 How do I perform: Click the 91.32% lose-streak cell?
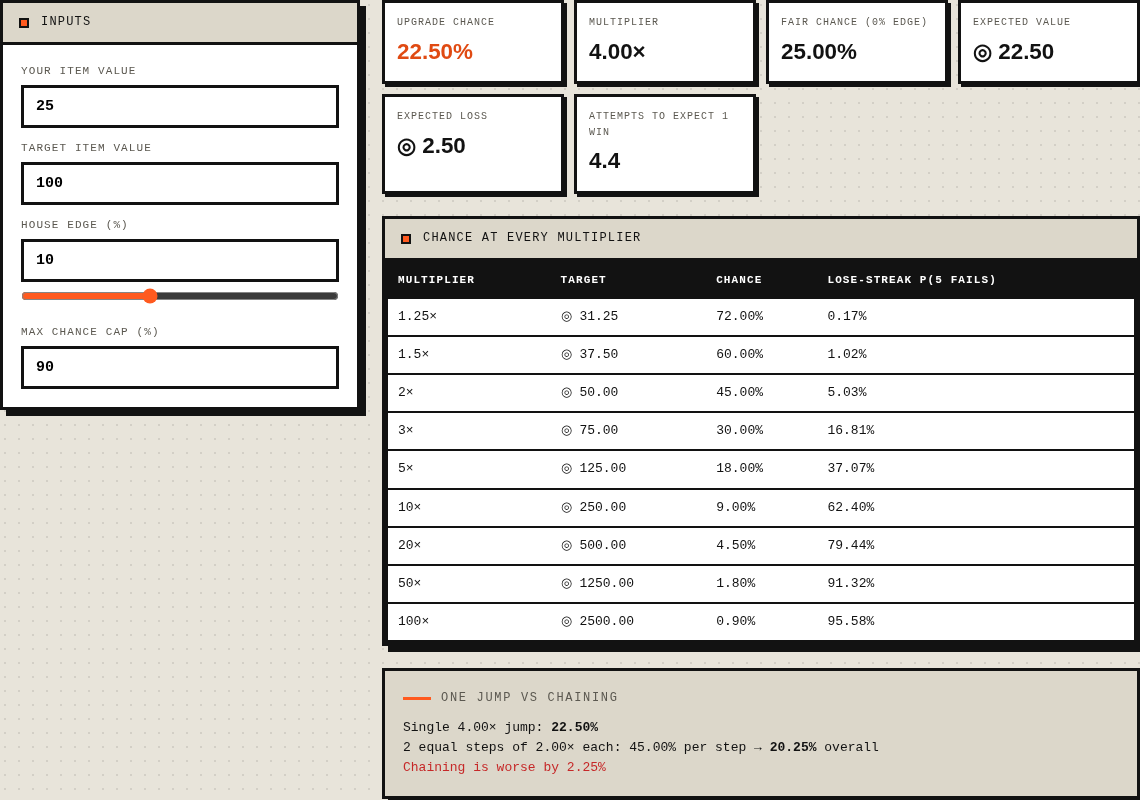tap(851, 583)
